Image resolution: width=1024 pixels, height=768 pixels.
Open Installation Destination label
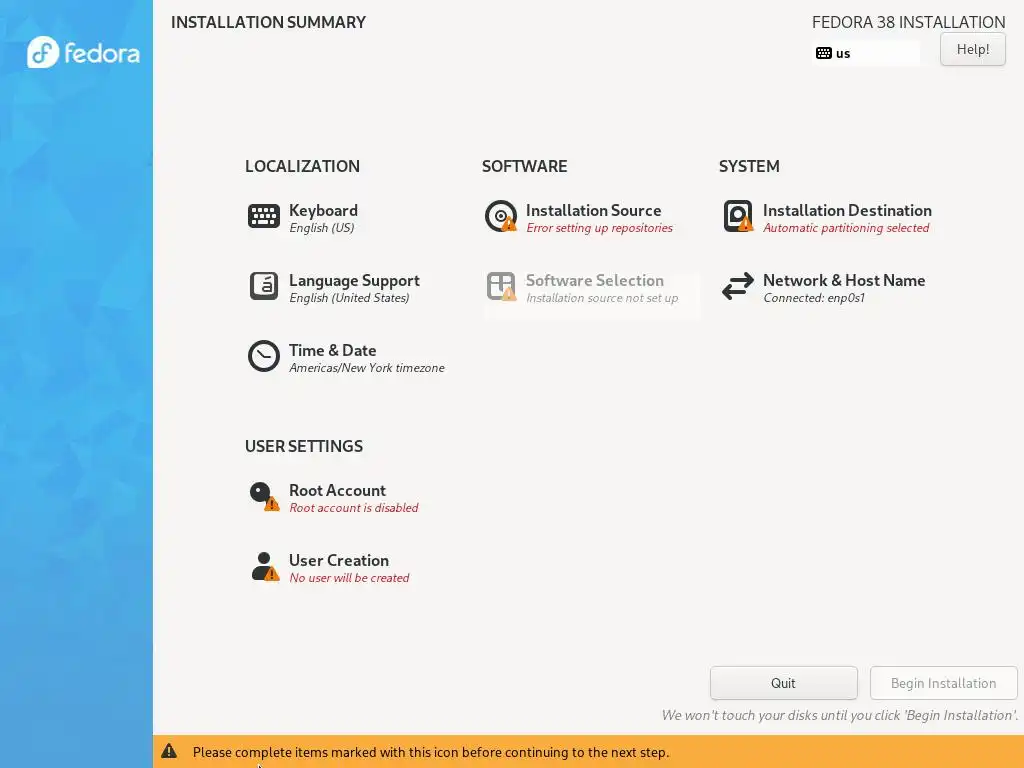pyautogui.click(x=847, y=210)
